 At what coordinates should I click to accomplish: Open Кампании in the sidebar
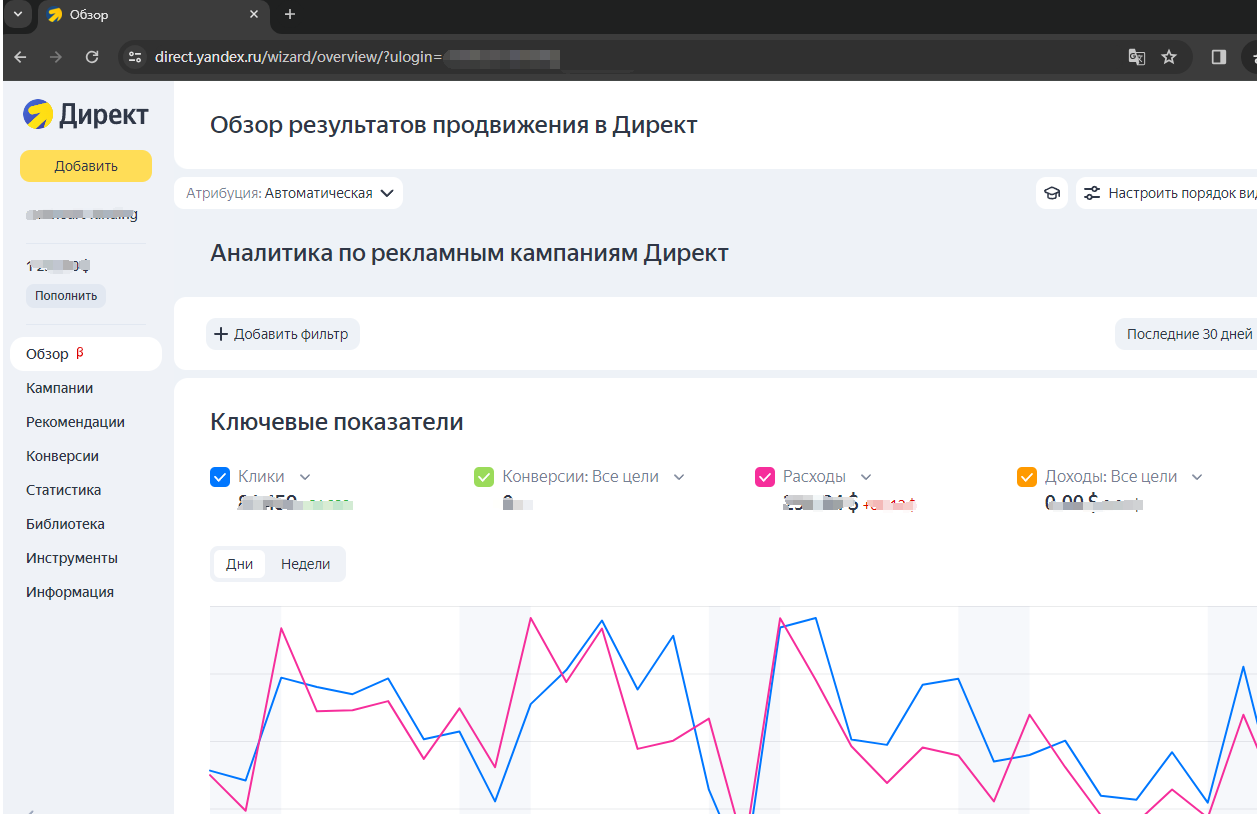tap(60, 388)
